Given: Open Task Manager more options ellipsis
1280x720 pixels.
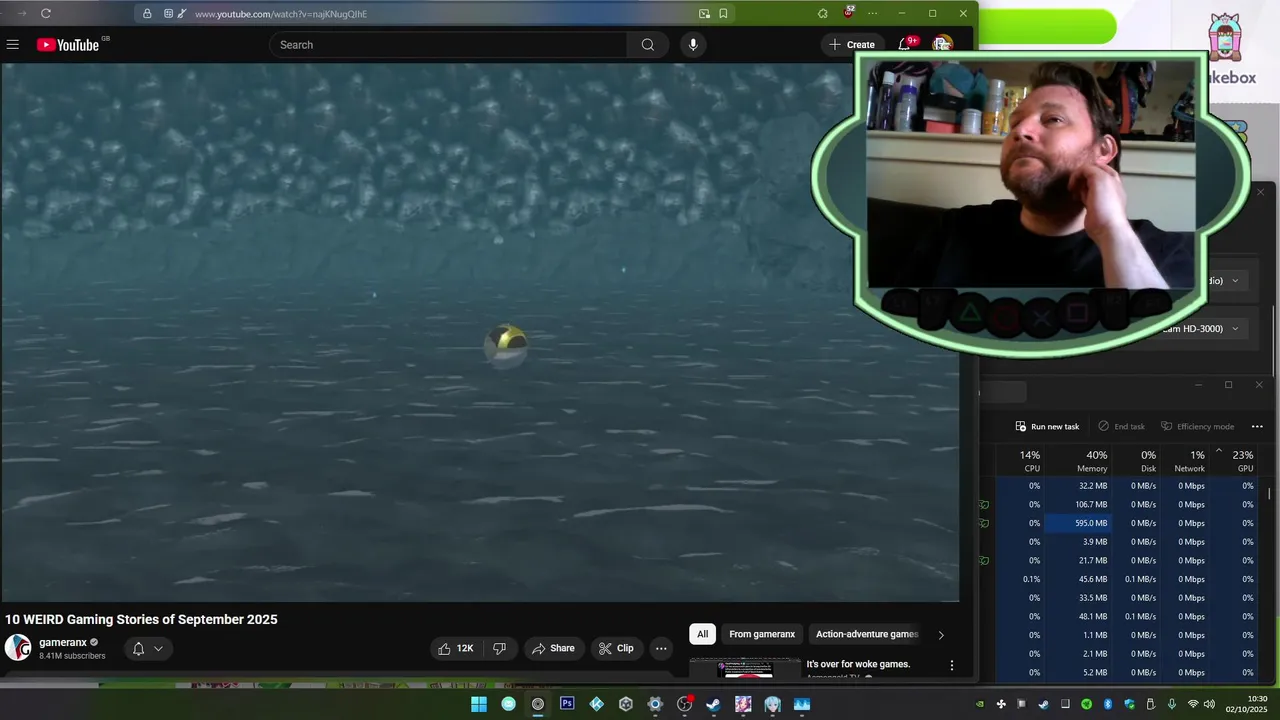Looking at the screenshot, I should pos(1257,426).
